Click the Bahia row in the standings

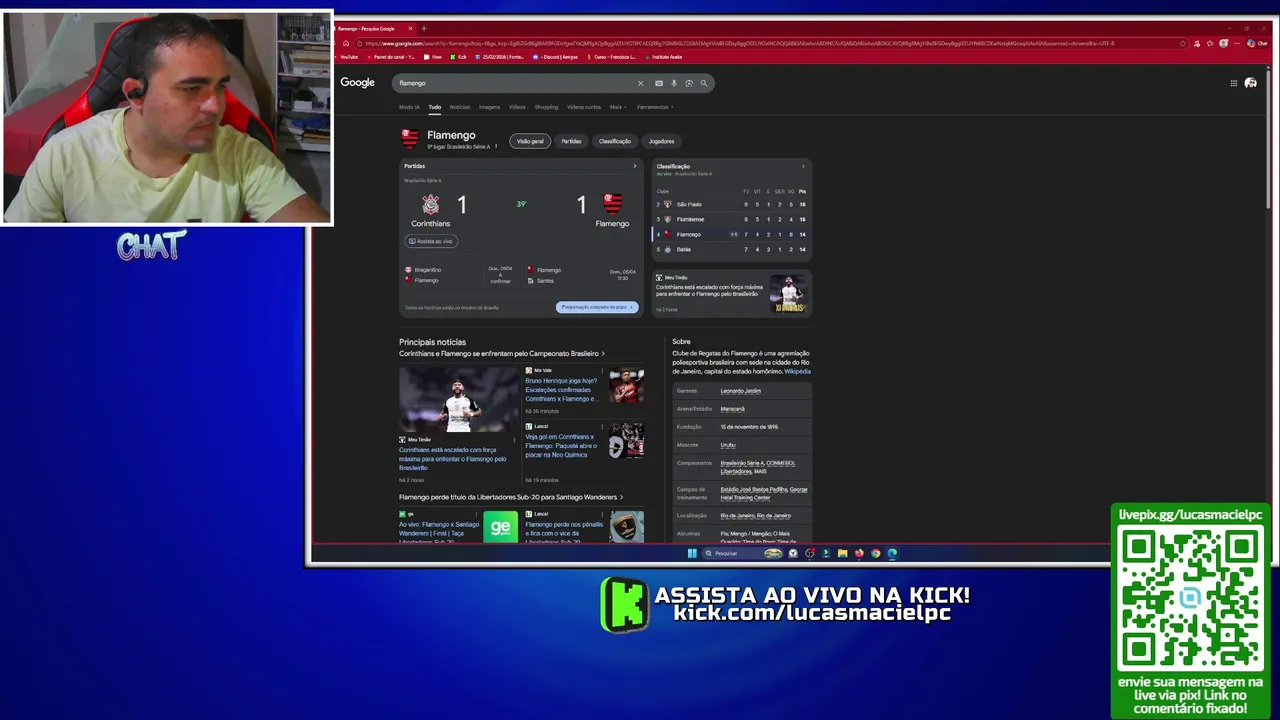731,249
